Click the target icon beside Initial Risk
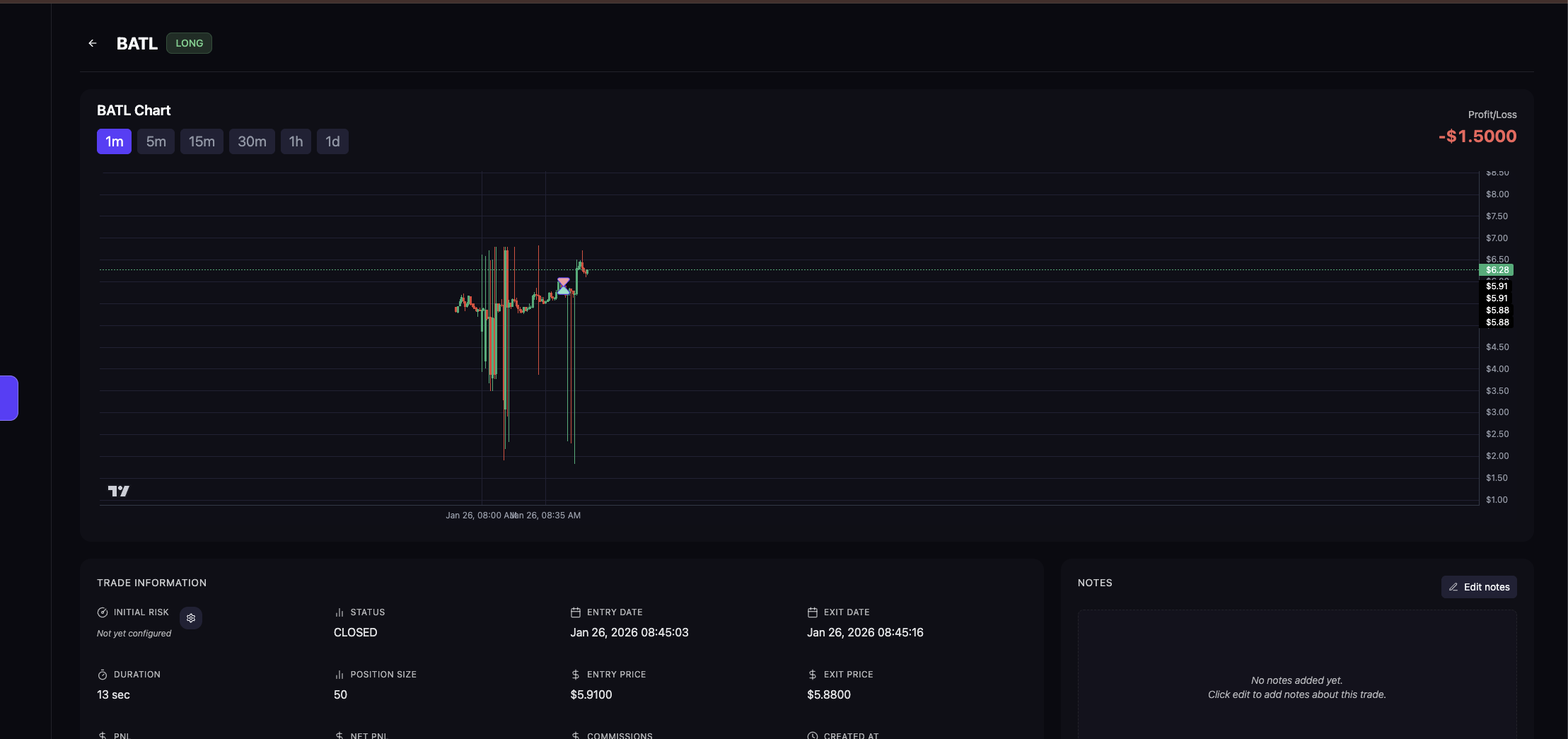Image resolution: width=1568 pixels, height=739 pixels. point(103,612)
